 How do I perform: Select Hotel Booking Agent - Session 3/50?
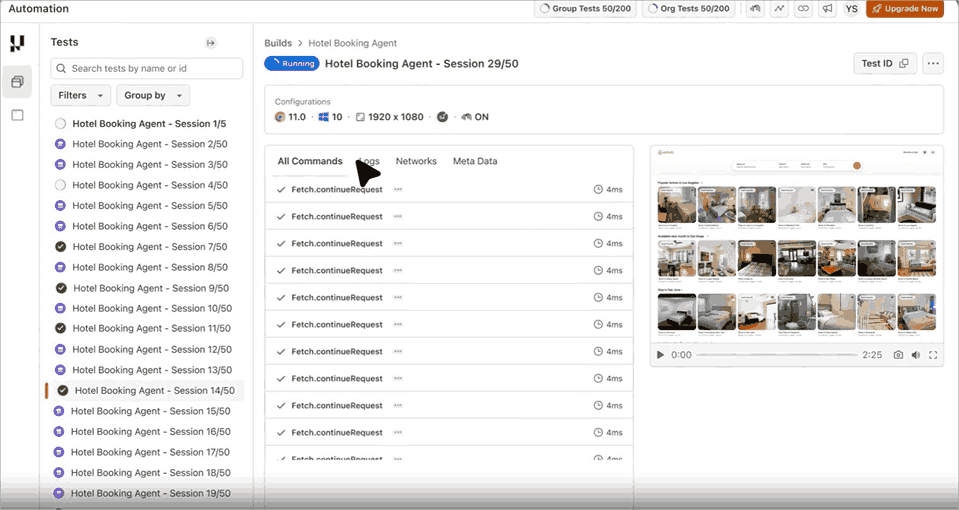(x=150, y=164)
